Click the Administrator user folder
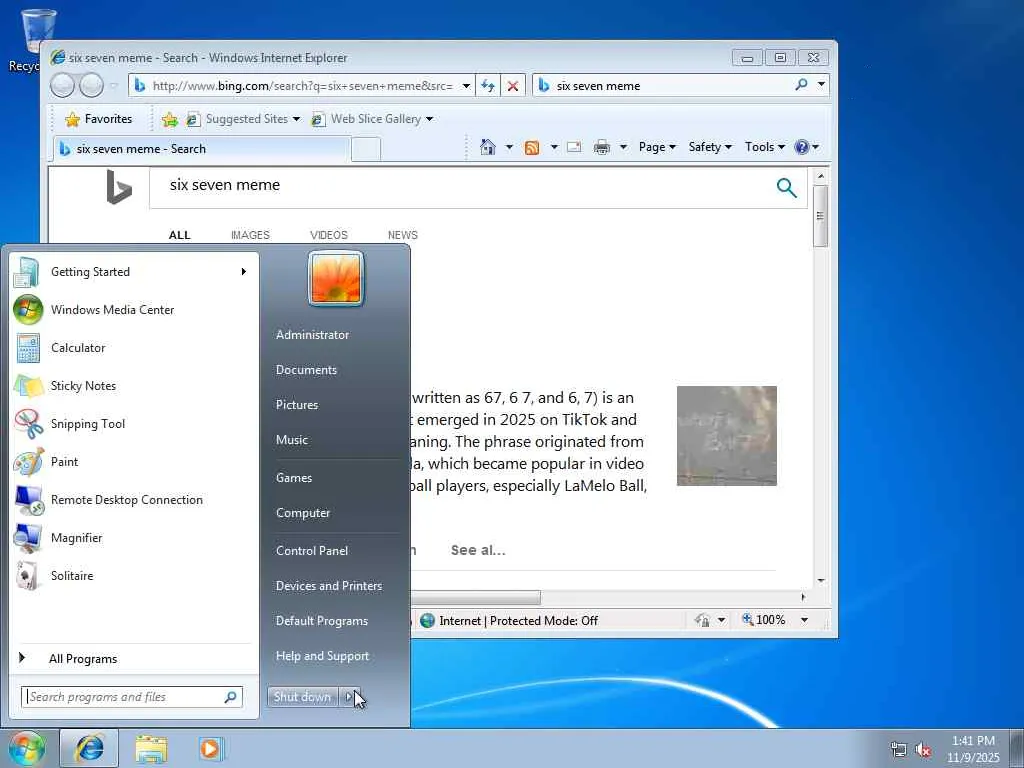The width and height of the screenshot is (1024, 768). click(312, 334)
